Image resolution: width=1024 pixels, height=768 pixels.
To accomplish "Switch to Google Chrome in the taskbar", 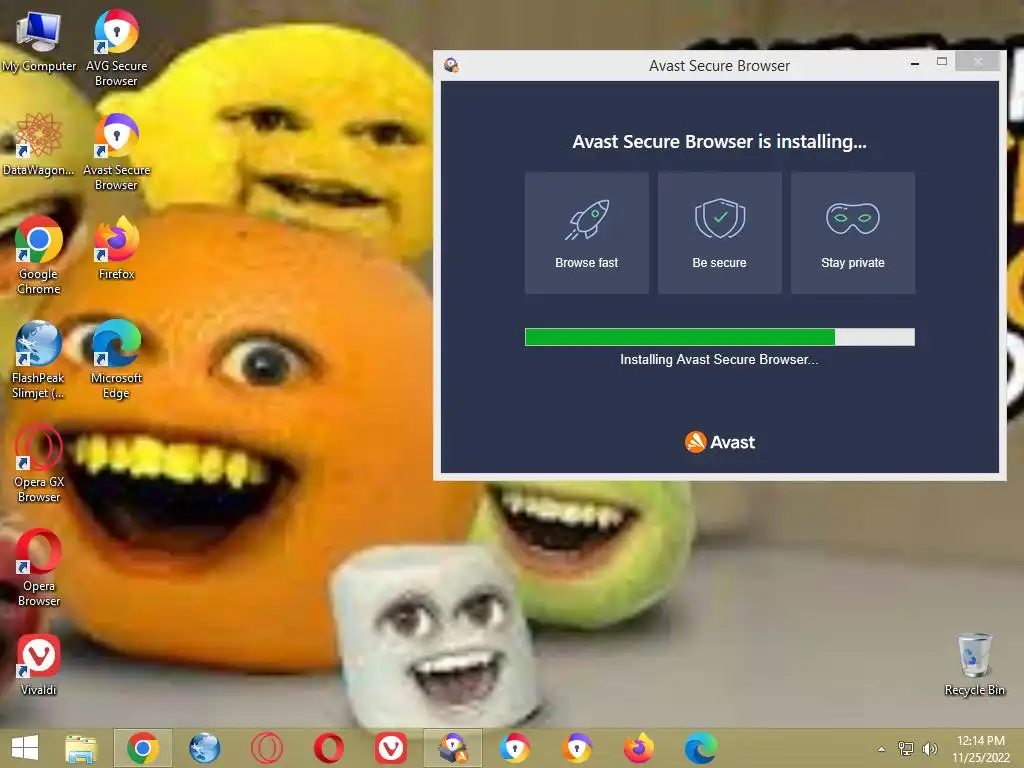I will click(x=143, y=748).
